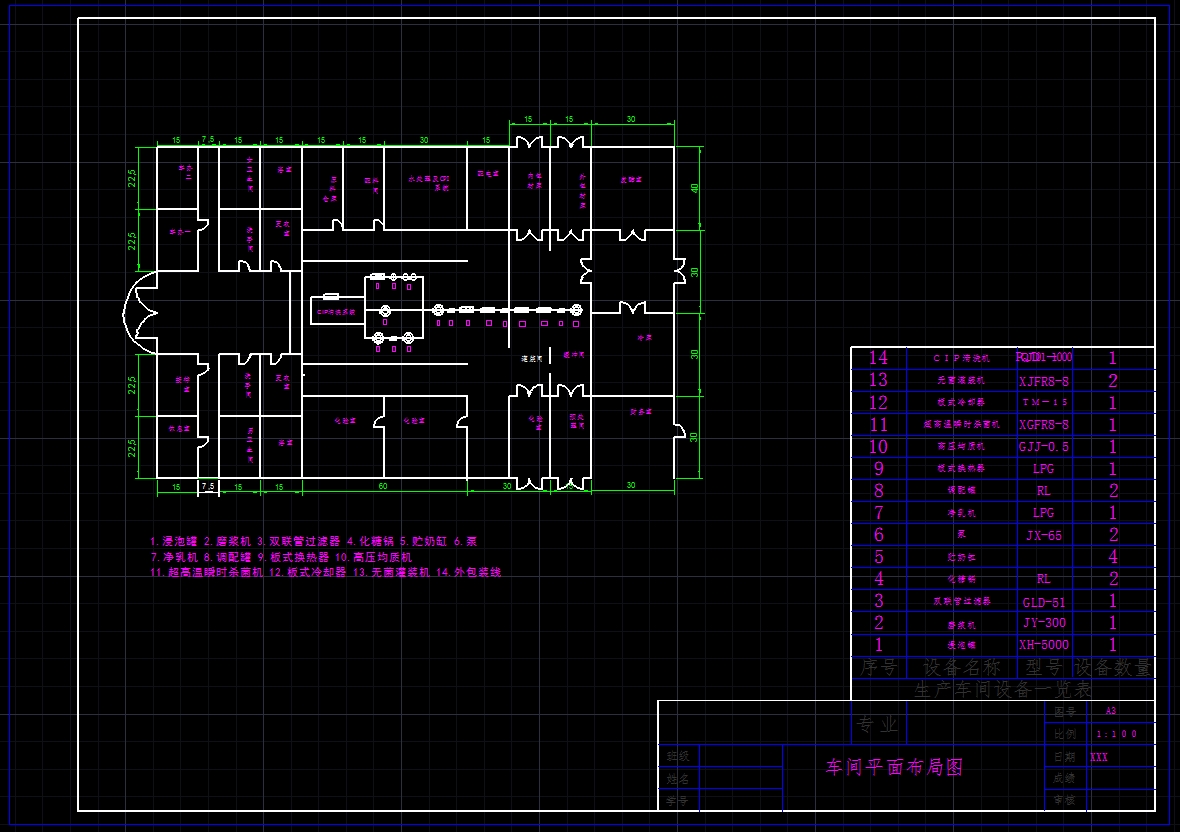Click the '设备数量' column header

pyautogui.click(x=1113, y=667)
